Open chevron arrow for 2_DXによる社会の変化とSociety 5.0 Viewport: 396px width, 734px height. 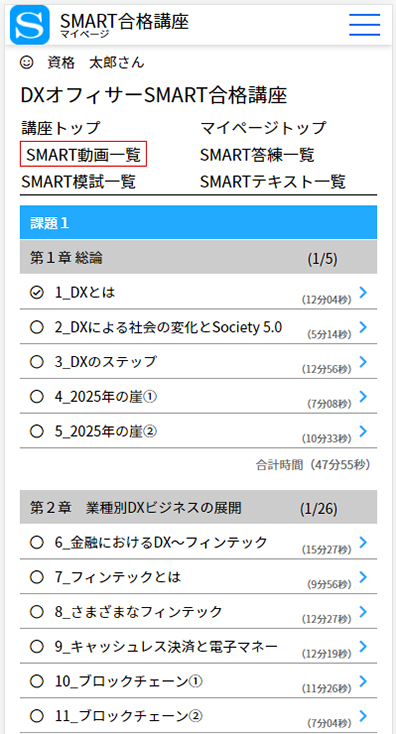pyautogui.click(x=363, y=327)
